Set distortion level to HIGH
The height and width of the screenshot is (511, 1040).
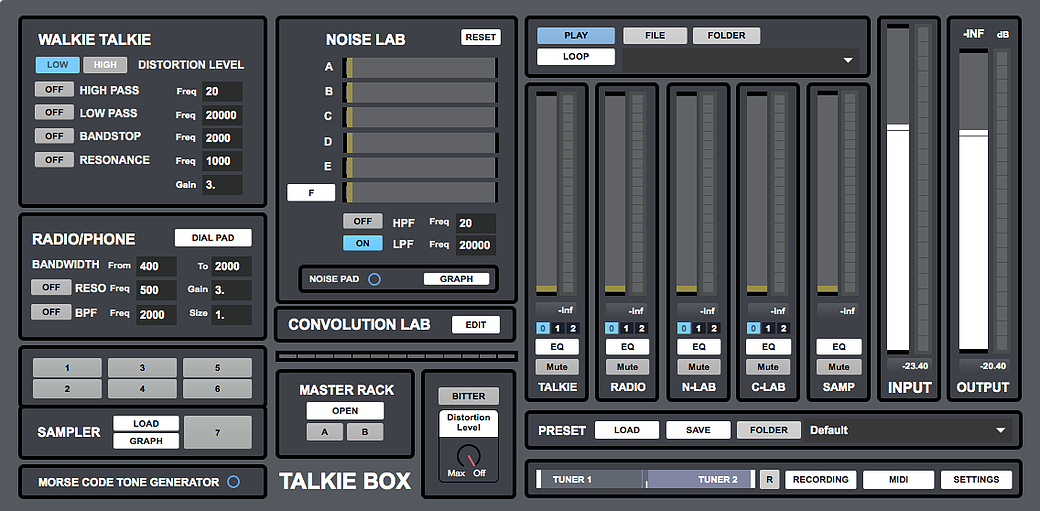coord(104,65)
